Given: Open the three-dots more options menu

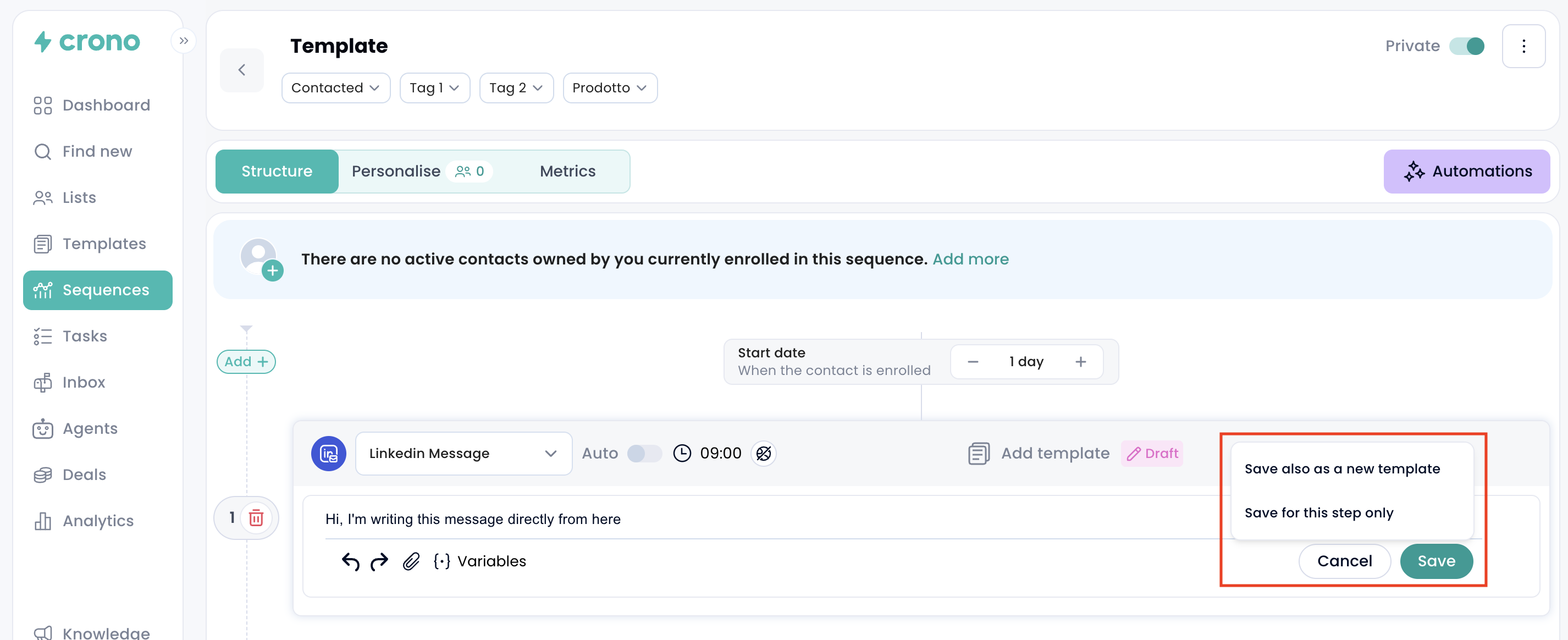Looking at the screenshot, I should [1523, 46].
